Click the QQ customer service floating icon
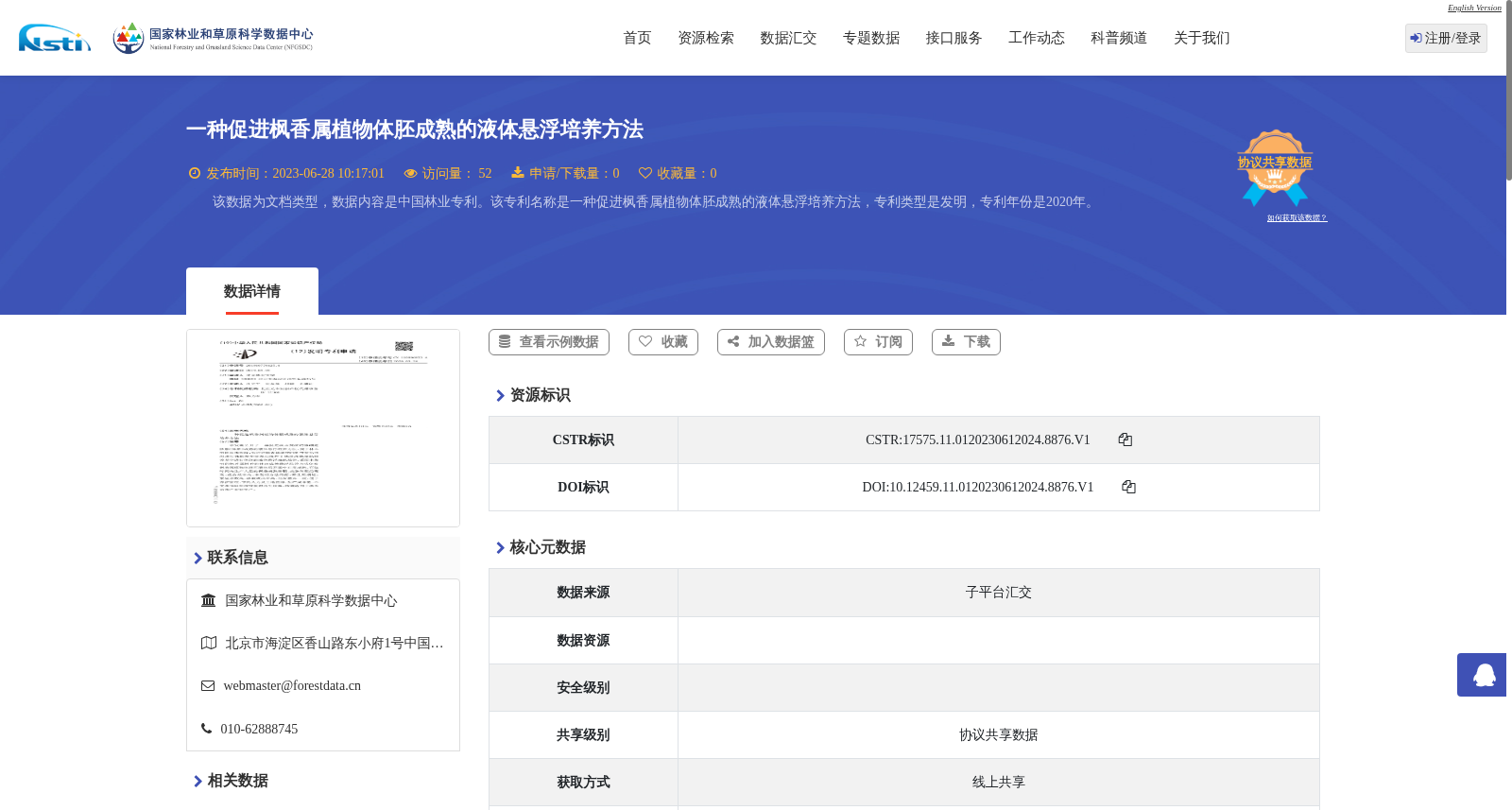 (x=1482, y=675)
